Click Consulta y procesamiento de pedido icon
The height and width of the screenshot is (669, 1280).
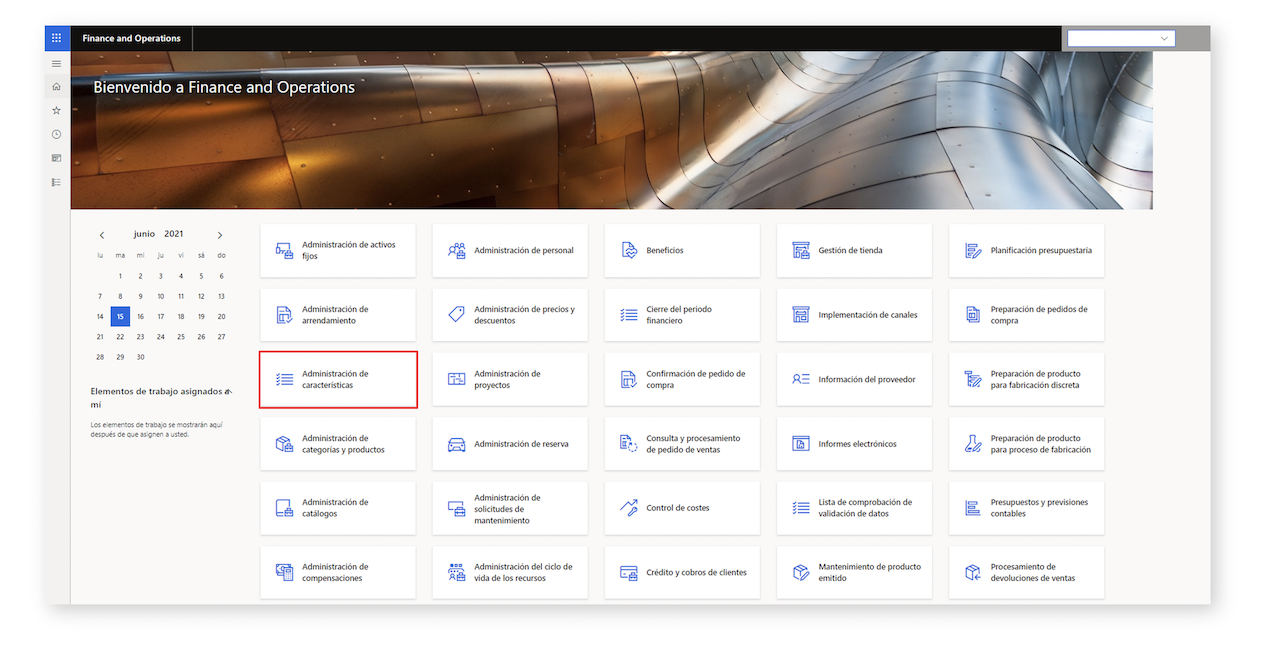tap(629, 444)
